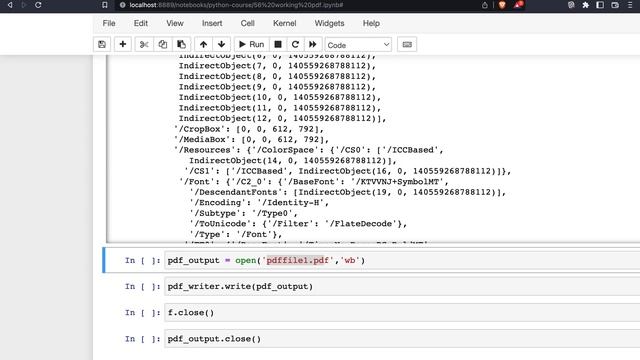Click the '/ToUnicode' FlateDecode output line

tap(298, 224)
